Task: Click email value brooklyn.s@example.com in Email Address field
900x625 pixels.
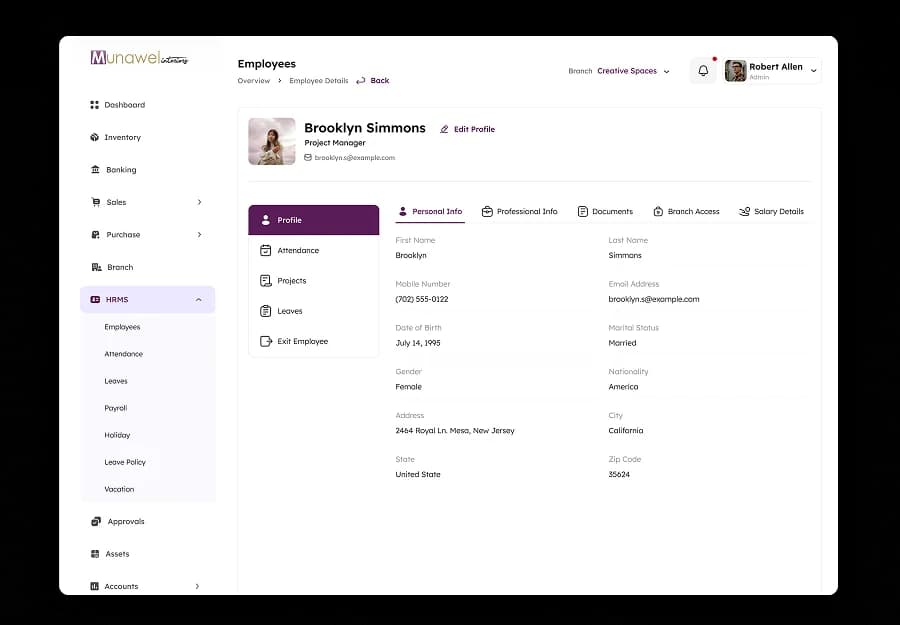Action: [x=654, y=299]
